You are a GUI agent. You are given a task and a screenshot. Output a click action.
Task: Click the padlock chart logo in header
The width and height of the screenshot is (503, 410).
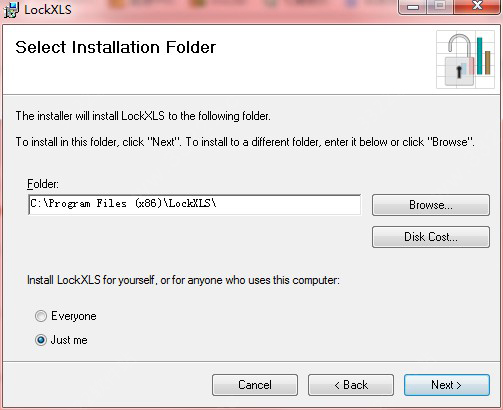point(466,60)
